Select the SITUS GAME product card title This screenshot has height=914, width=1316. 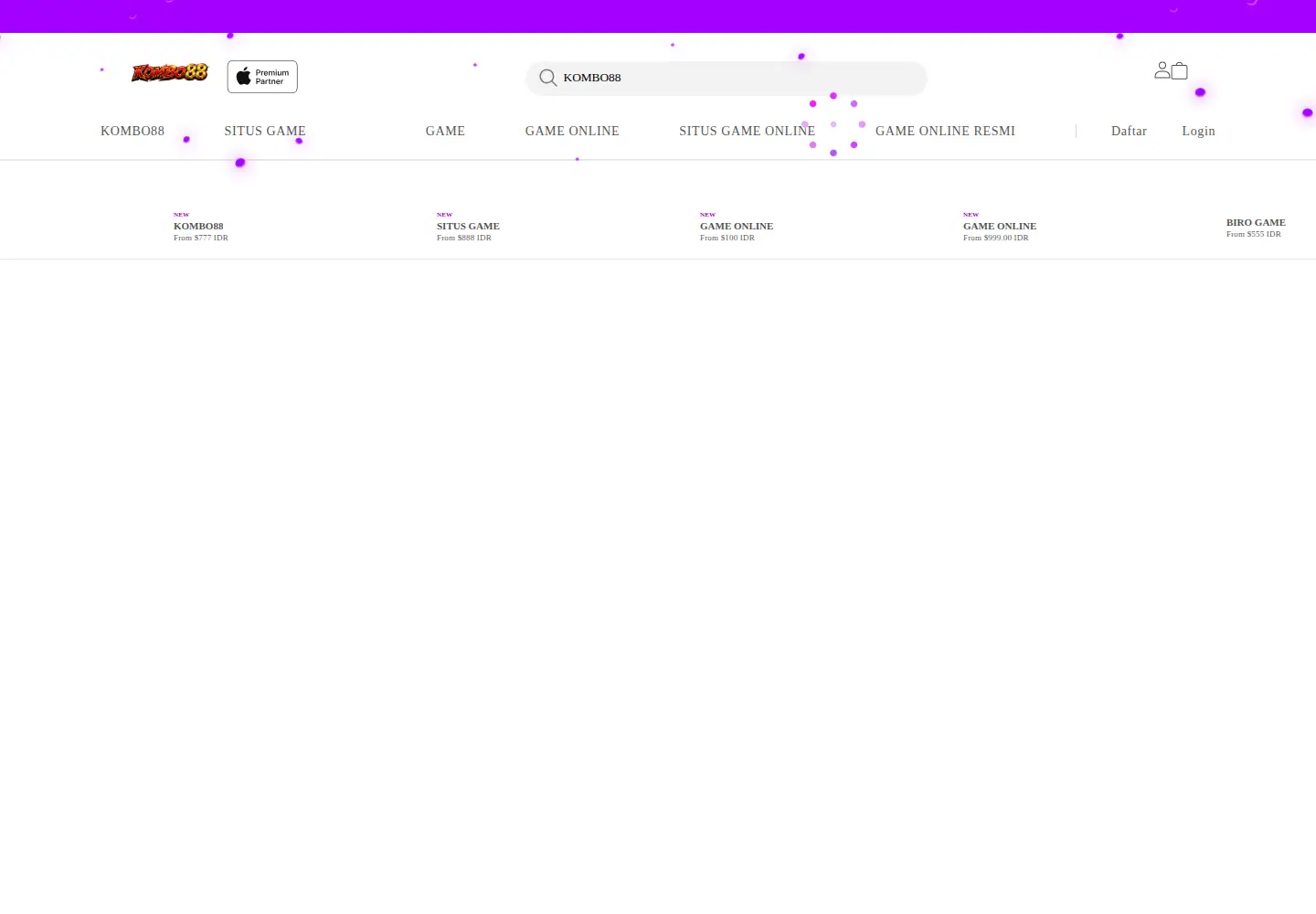(x=468, y=226)
